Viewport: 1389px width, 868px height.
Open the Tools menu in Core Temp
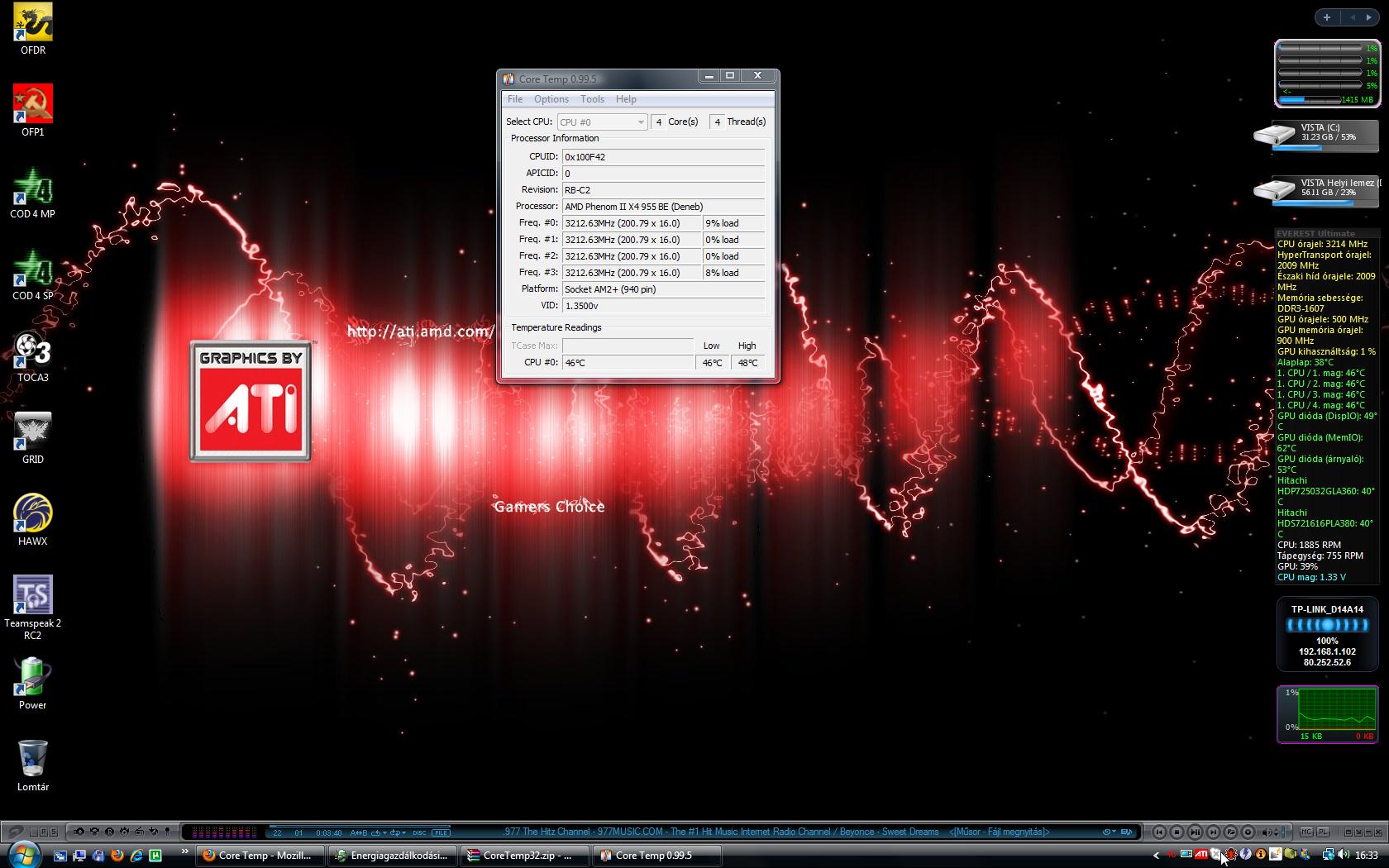click(592, 99)
